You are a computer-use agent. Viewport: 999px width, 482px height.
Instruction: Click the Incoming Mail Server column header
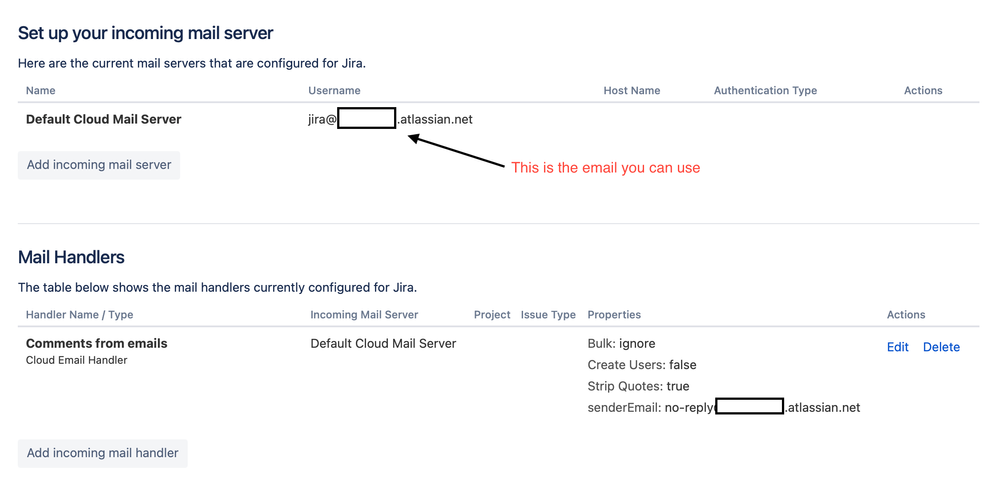[x=364, y=315]
